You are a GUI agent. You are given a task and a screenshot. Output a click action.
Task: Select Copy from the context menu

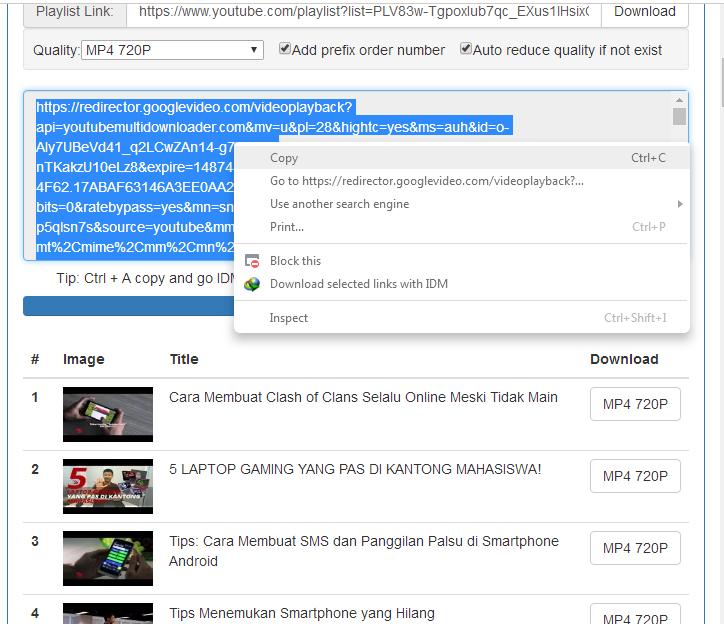(x=284, y=158)
